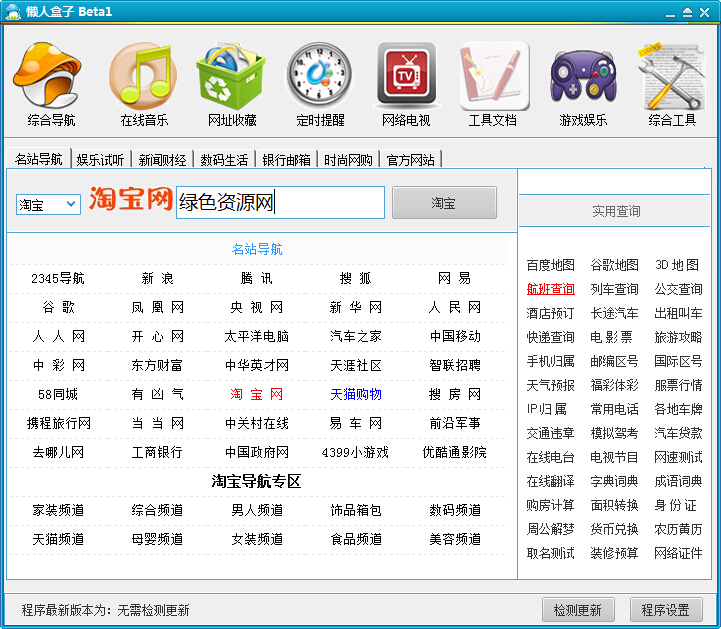The width and height of the screenshot is (721, 629).
Task: Open the 女装频道 link
Action: tap(257, 539)
